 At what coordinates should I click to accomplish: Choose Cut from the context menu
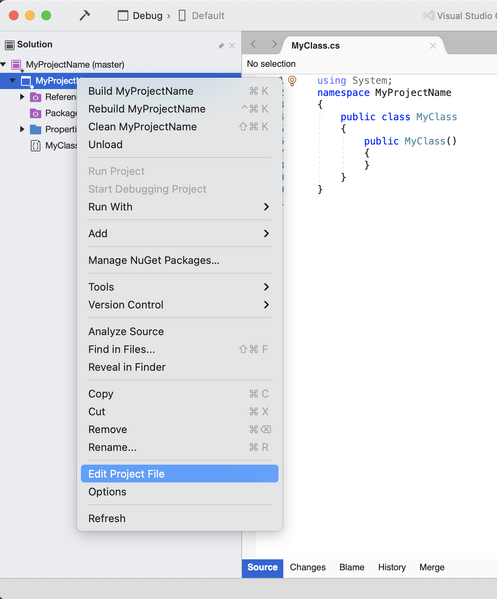click(x=180, y=412)
